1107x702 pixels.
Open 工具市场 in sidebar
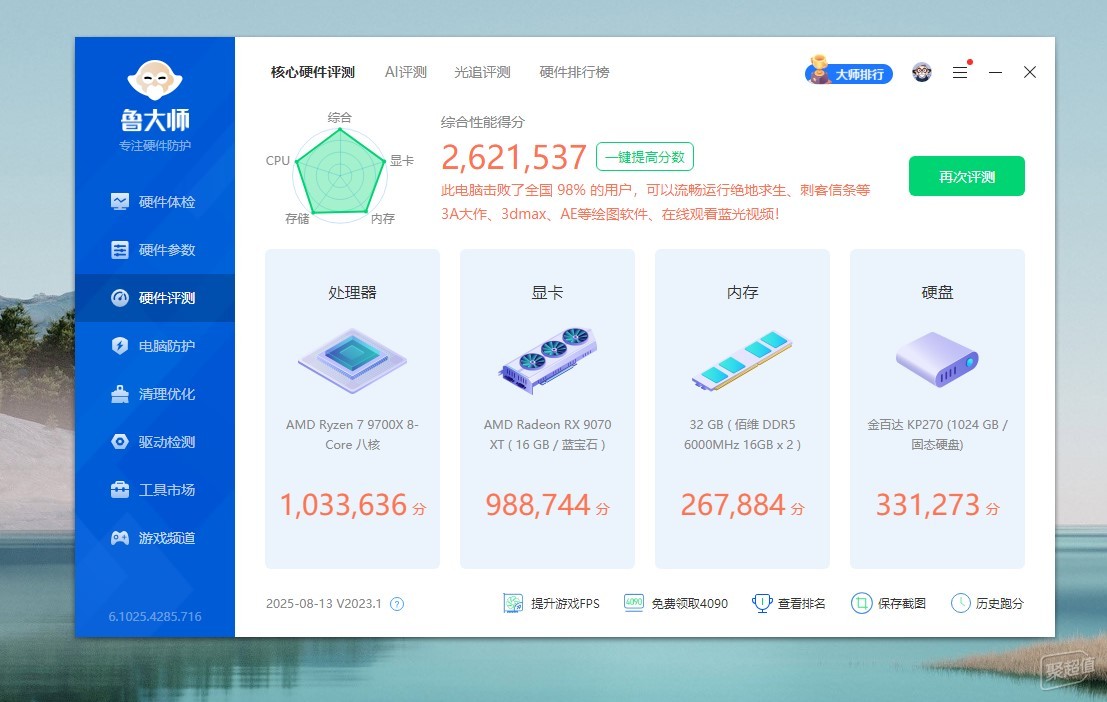point(154,490)
